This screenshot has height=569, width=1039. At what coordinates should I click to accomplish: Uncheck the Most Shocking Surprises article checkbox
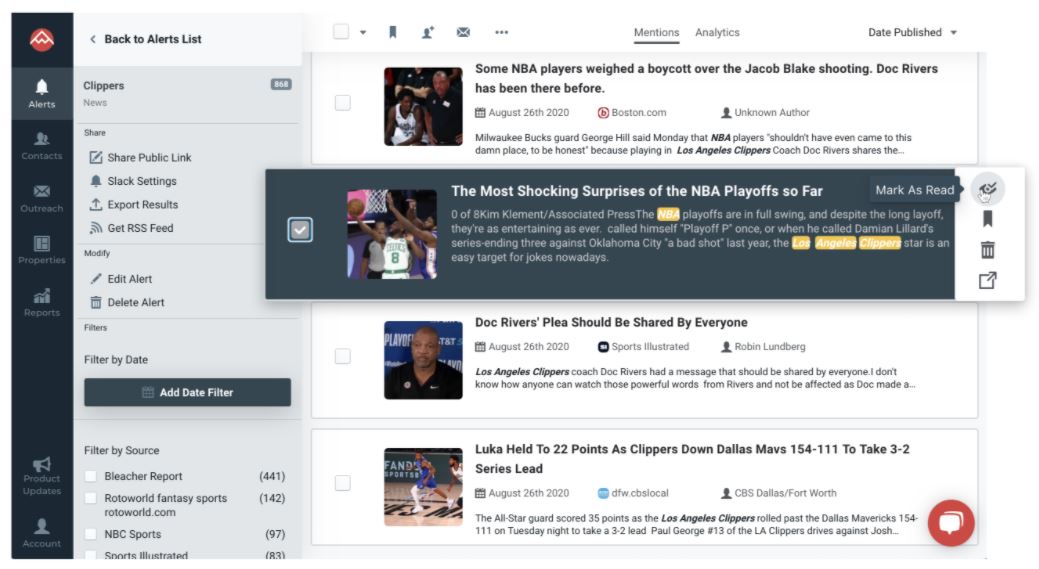coord(300,230)
